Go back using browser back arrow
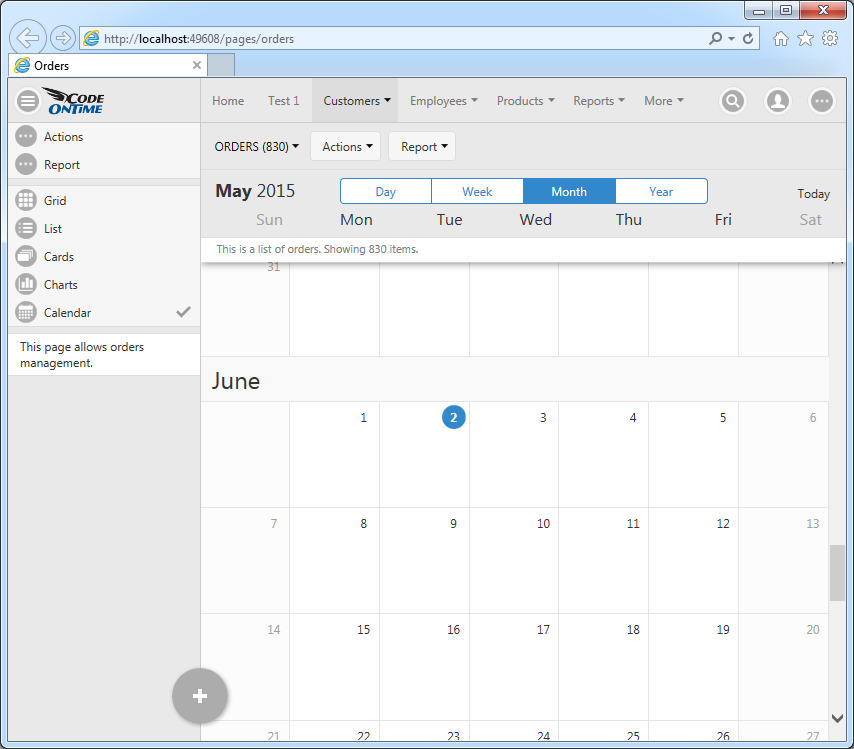 [x=27, y=38]
